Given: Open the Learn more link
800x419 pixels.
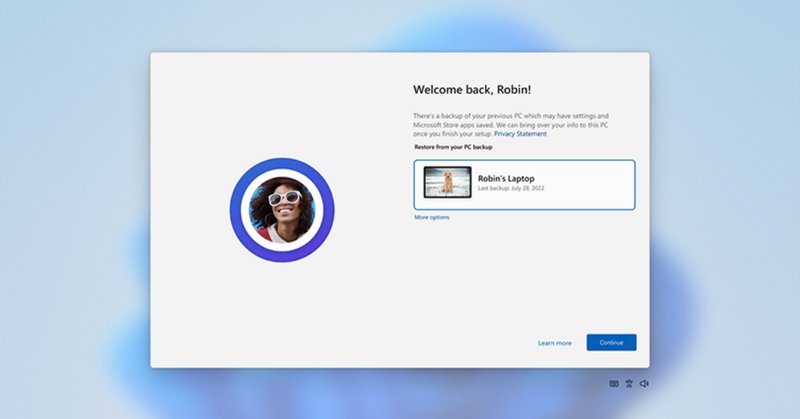Looking at the screenshot, I should click(555, 343).
